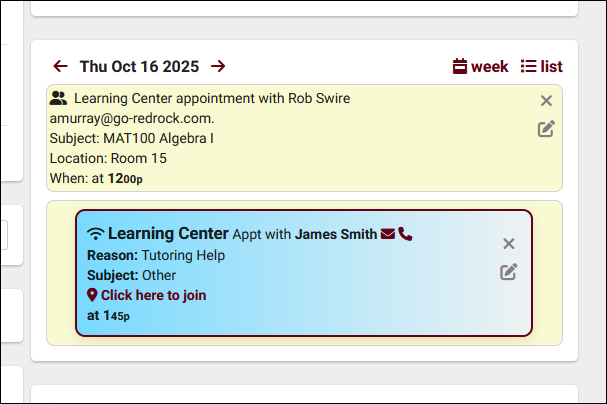
Task: Click the group people icon on first appointment
Action: coord(59,98)
